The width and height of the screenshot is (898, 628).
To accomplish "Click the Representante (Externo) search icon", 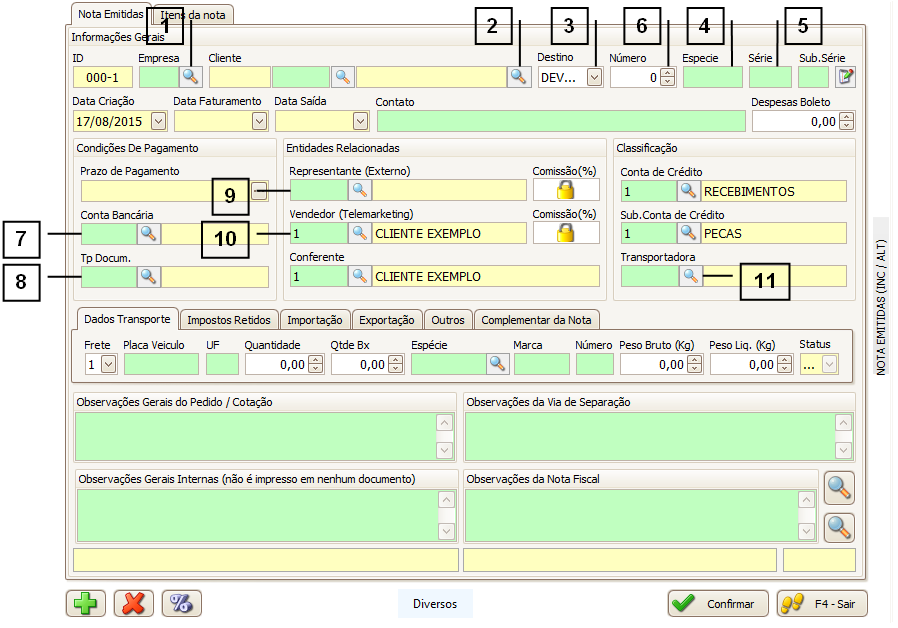I will (359, 190).
